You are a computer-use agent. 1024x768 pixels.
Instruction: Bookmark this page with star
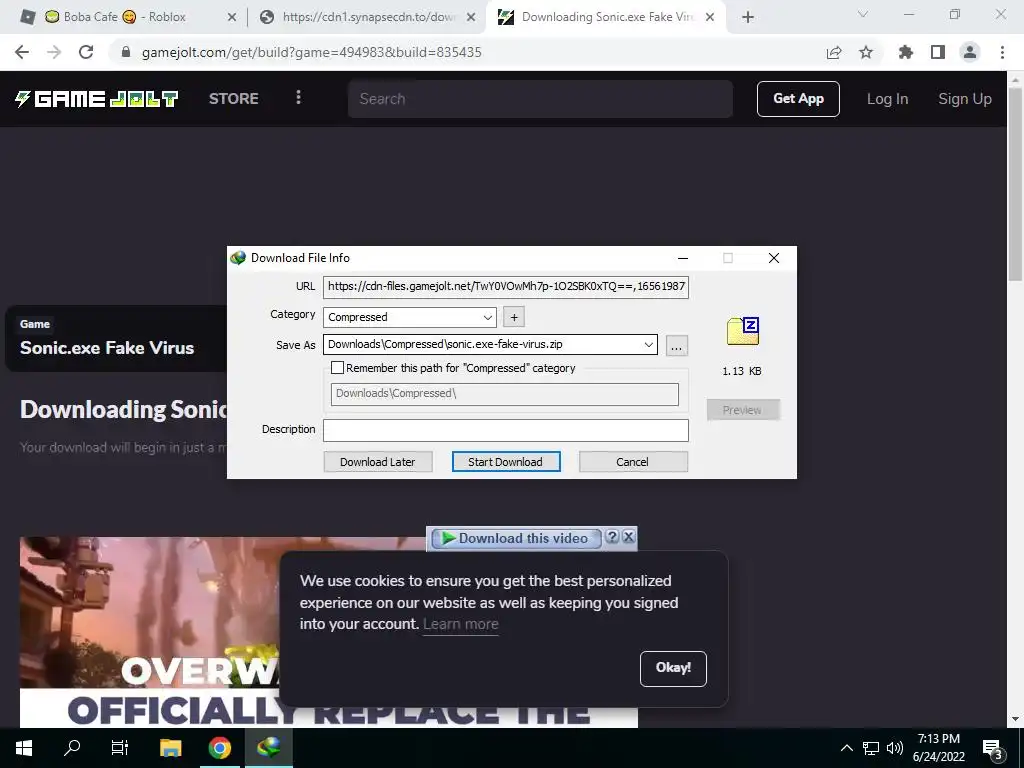(866, 52)
